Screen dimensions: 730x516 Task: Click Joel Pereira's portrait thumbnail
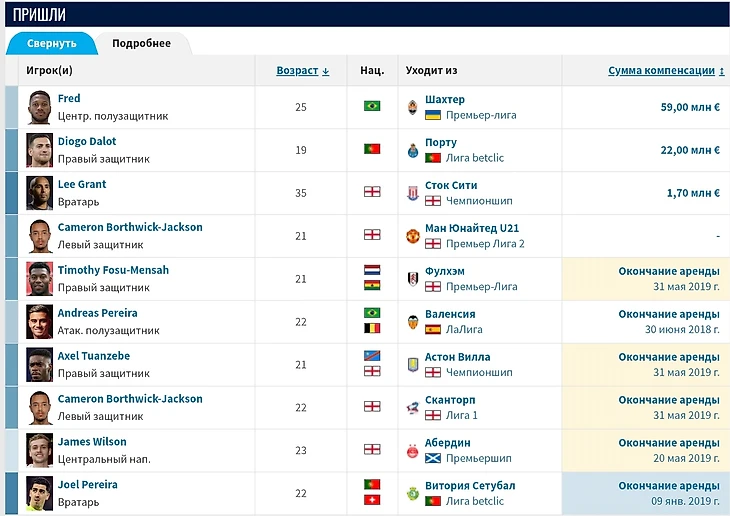tap(39, 493)
